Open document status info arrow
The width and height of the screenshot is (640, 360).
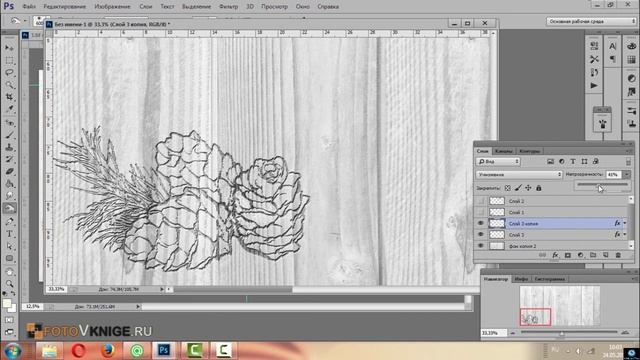pos(162,289)
